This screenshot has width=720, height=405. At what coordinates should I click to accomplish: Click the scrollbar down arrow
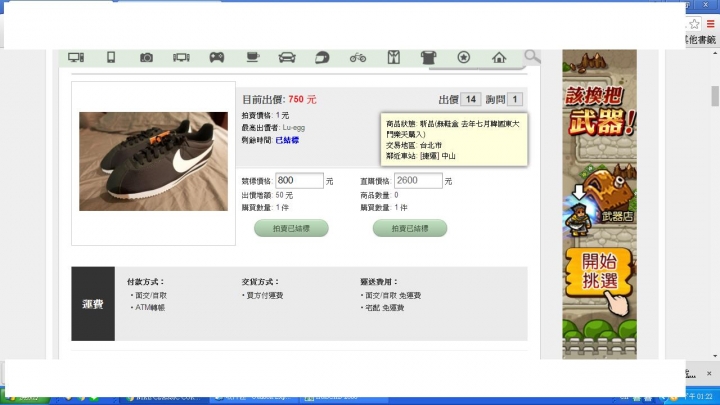[715, 356]
